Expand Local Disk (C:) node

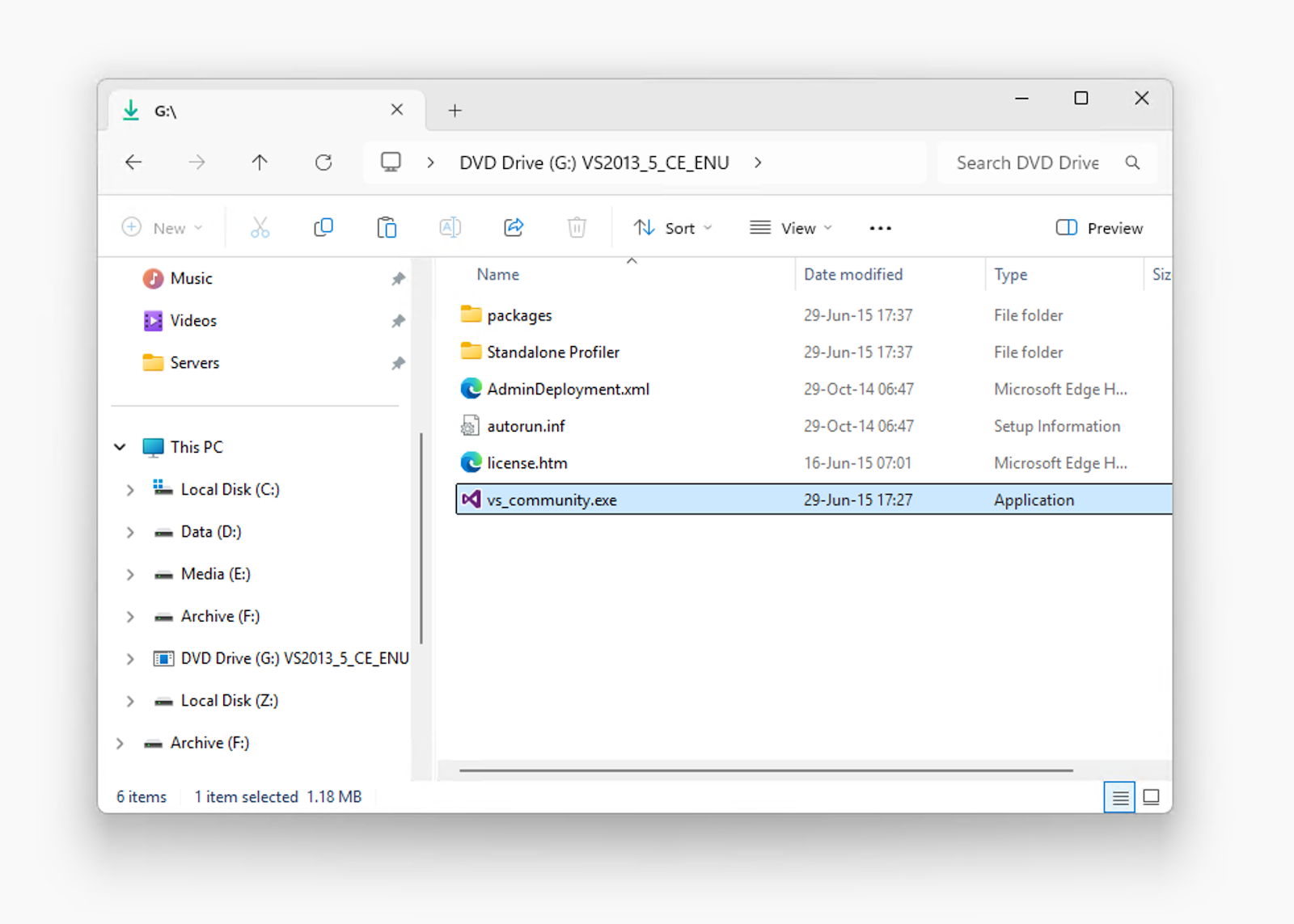tap(130, 490)
